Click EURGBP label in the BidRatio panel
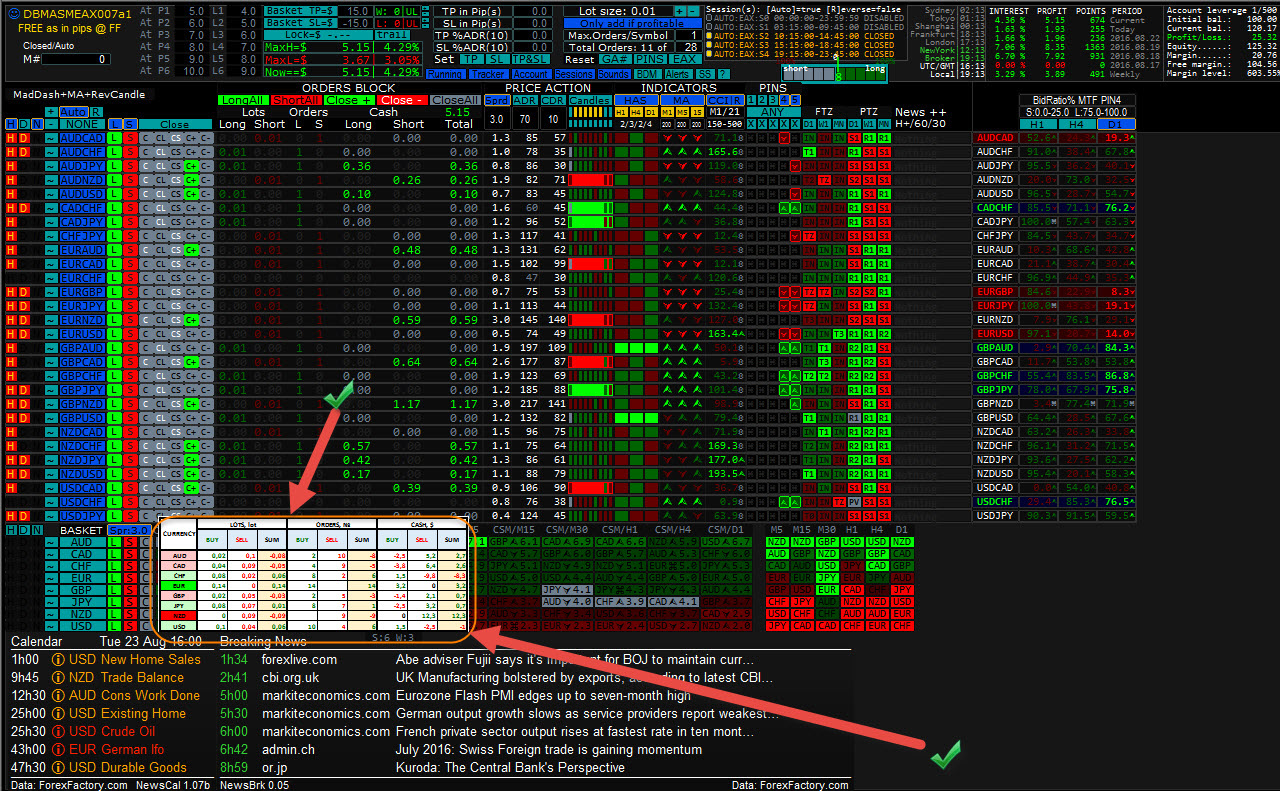 [994, 291]
